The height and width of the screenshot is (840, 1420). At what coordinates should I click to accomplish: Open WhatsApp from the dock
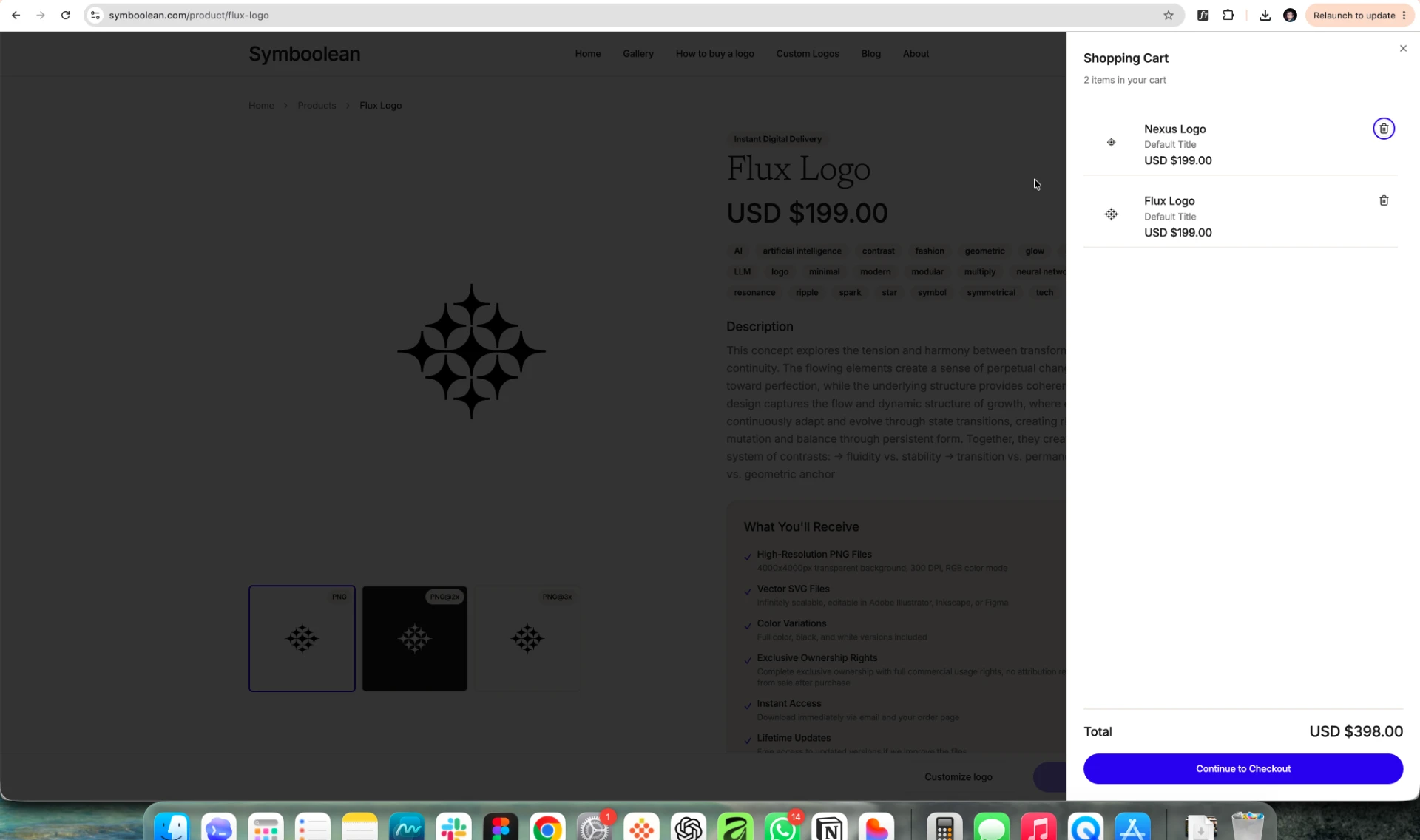point(782,828)
